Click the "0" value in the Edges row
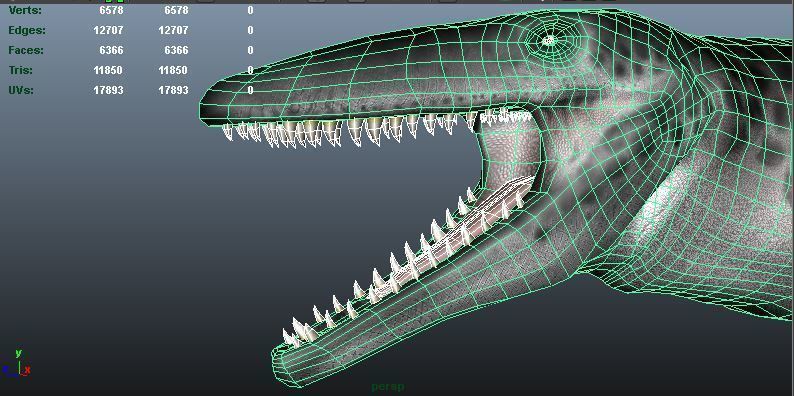Viewport: 794px width, 396px height. [250, 30]
